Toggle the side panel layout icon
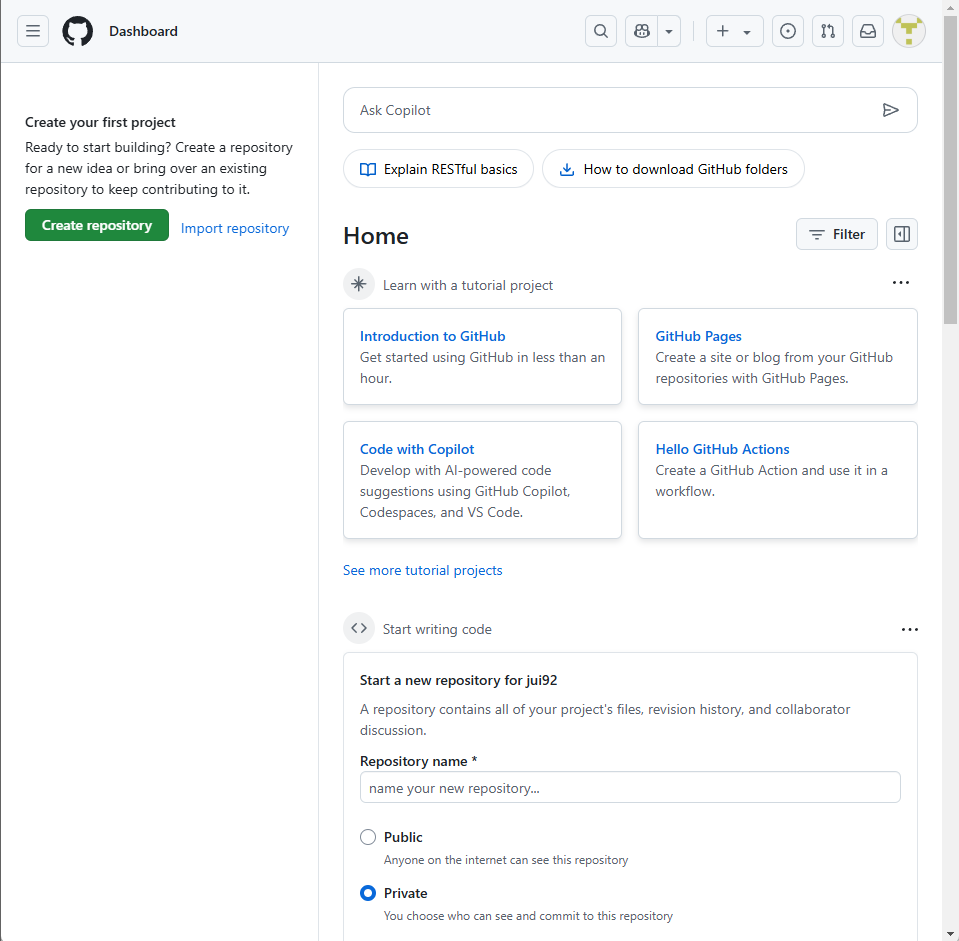The width and height of the screenshot is (959, 941). pyautogui.click(x=902, y=234)
